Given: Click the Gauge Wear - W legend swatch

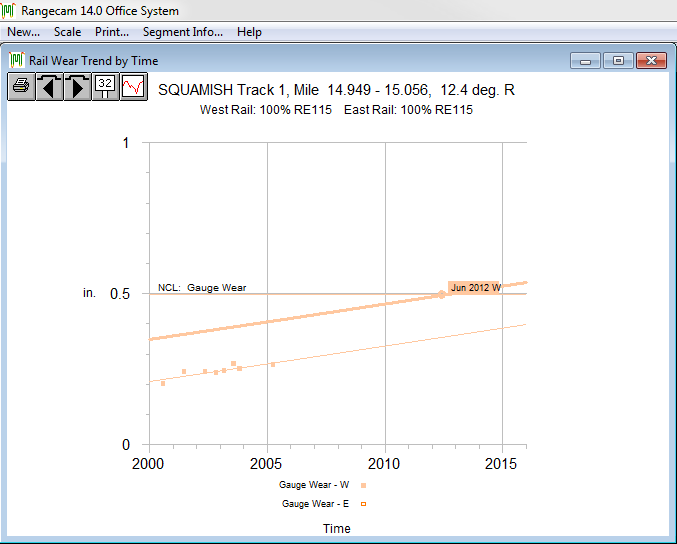Looking at the screenshot, I should (363, 485).
